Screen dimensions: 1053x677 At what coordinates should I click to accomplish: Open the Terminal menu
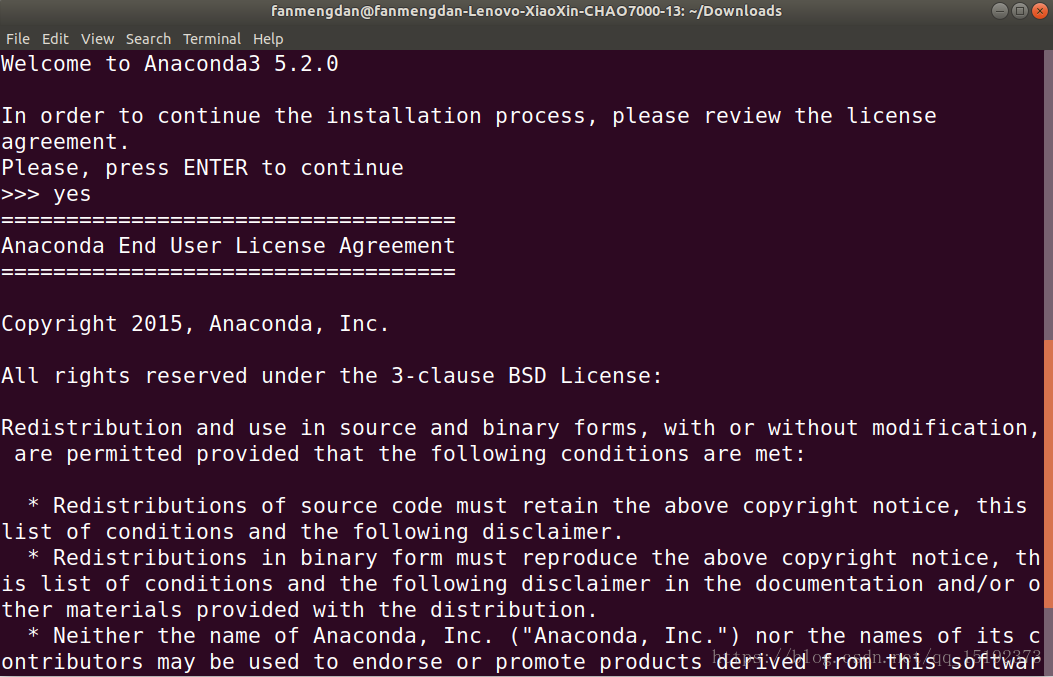point(211,39)
